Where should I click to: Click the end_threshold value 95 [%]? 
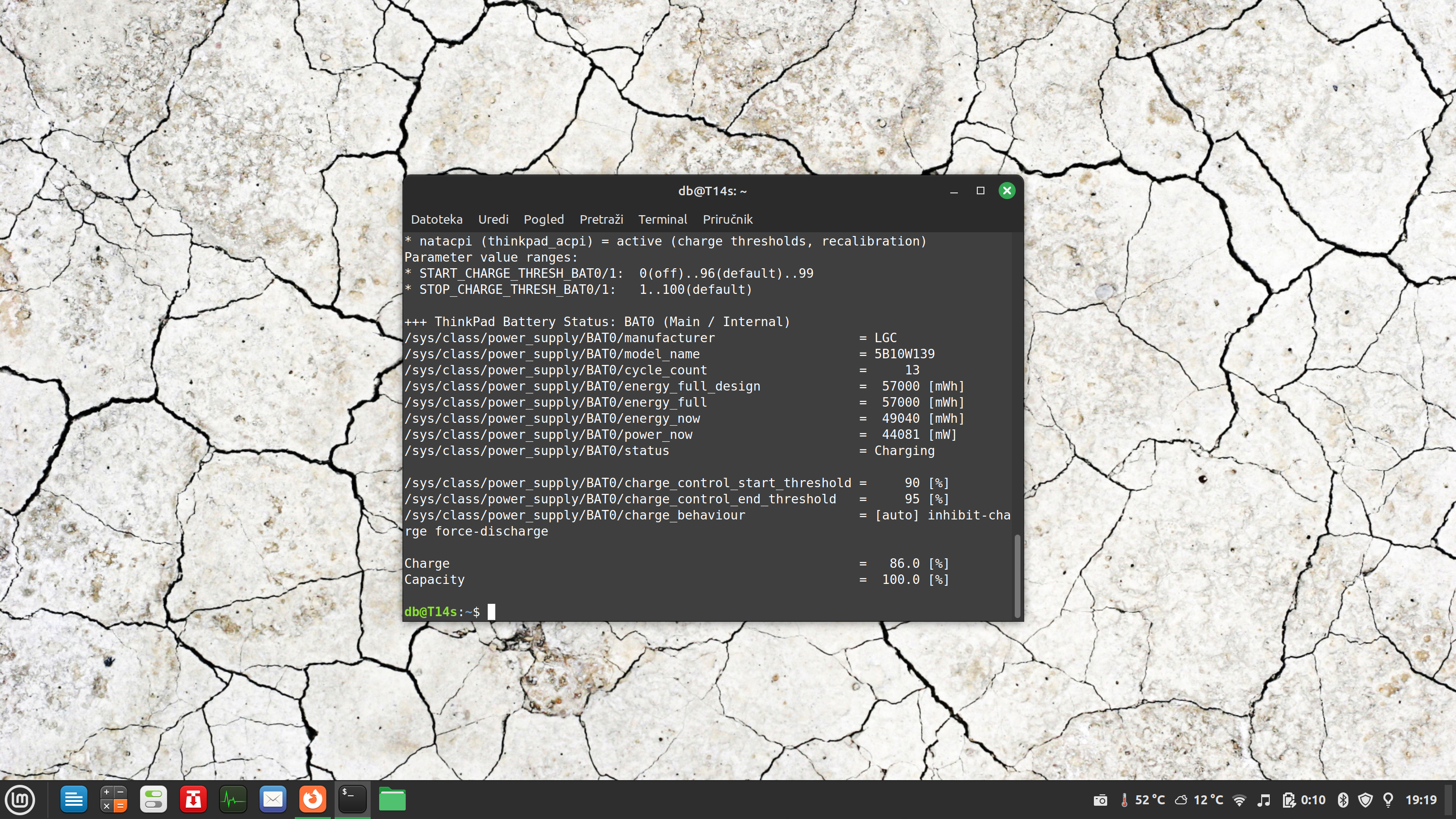(x=927, y=499)
